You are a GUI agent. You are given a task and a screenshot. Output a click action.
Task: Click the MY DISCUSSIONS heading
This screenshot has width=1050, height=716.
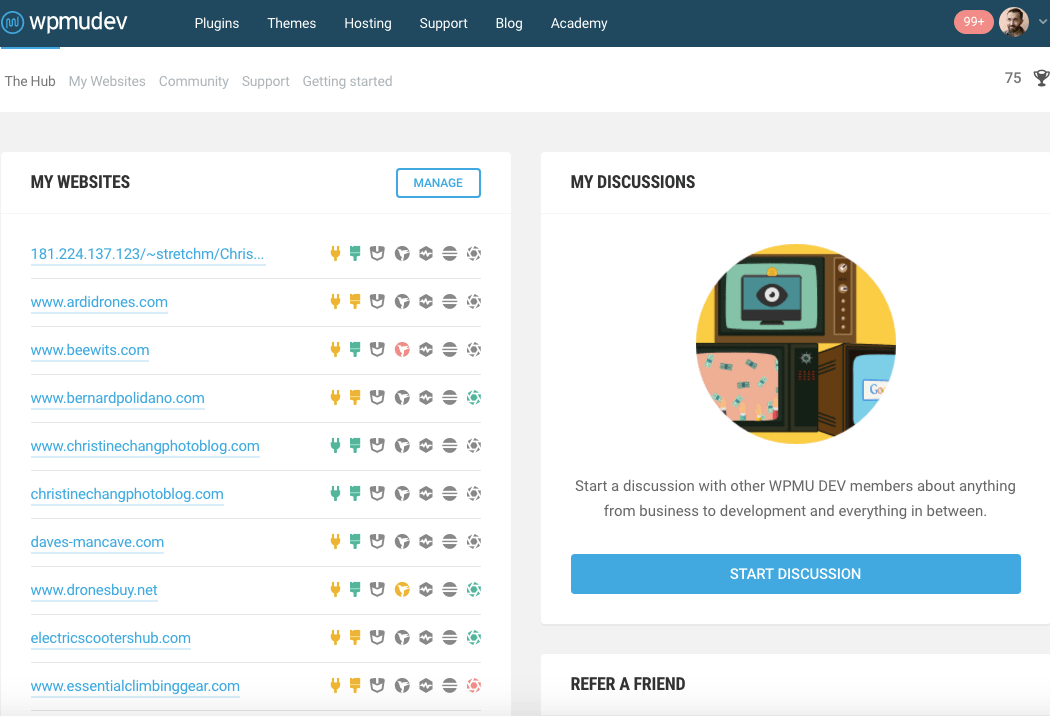[633, 182]
